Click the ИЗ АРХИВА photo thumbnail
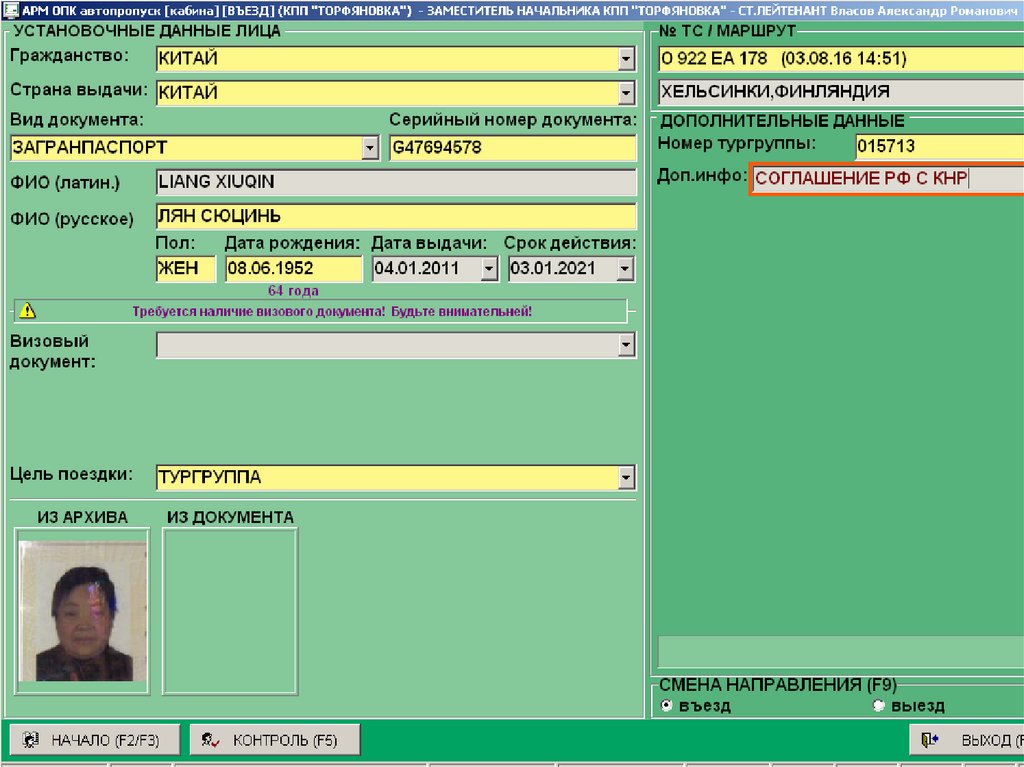 coord(83,610)
